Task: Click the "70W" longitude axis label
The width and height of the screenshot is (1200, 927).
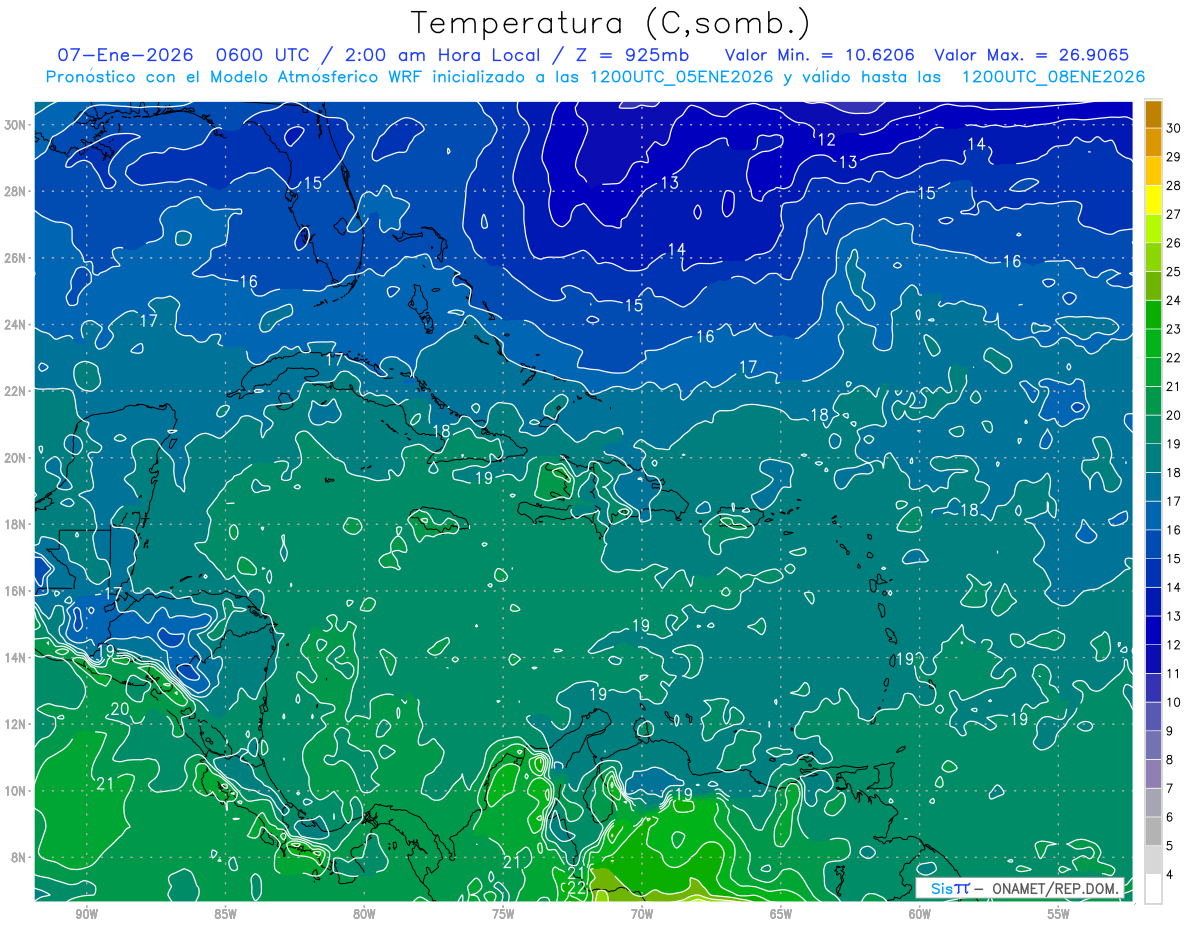Action: click(x=642, y=914)
